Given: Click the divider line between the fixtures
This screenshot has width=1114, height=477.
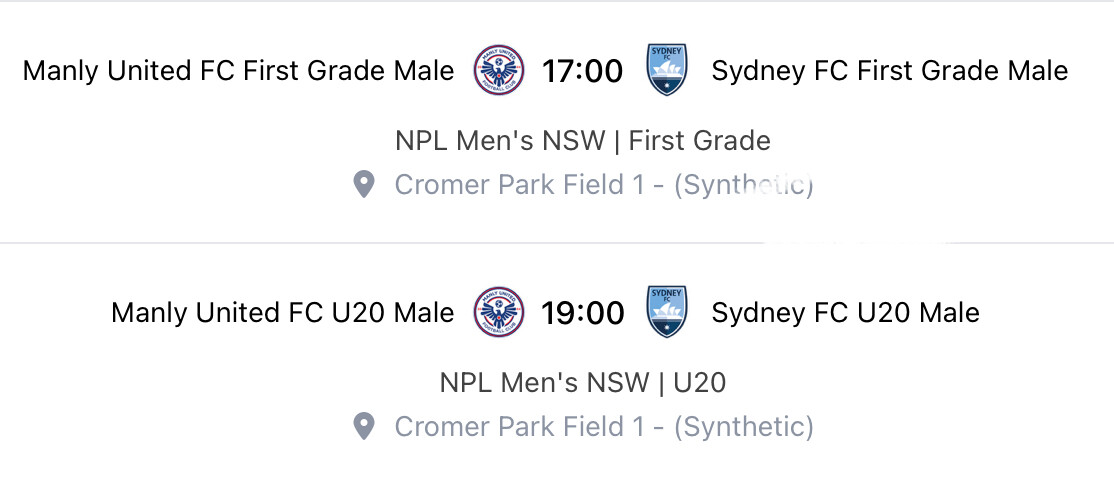Looking at the screenshot, I should pos(557,242).
